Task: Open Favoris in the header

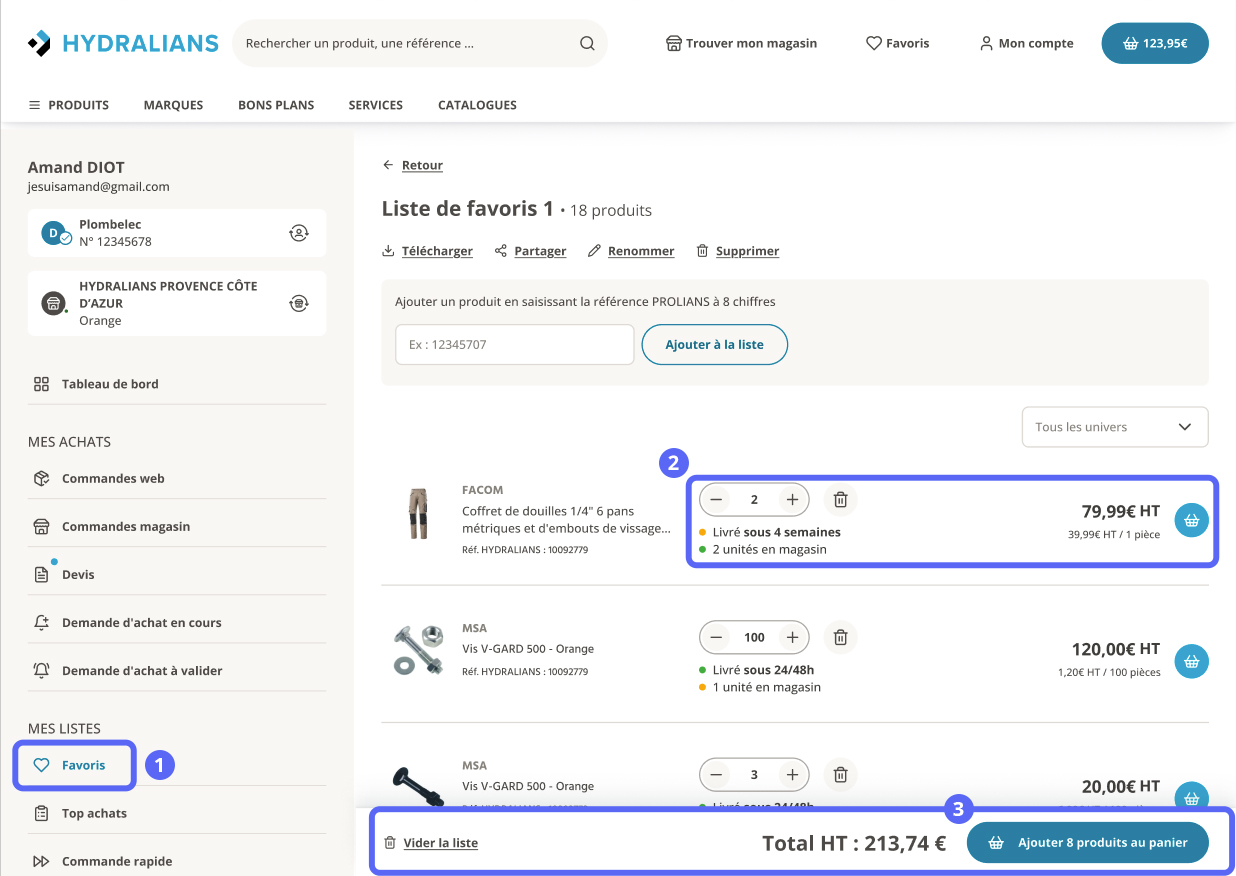Action: (x=897, y=43)
